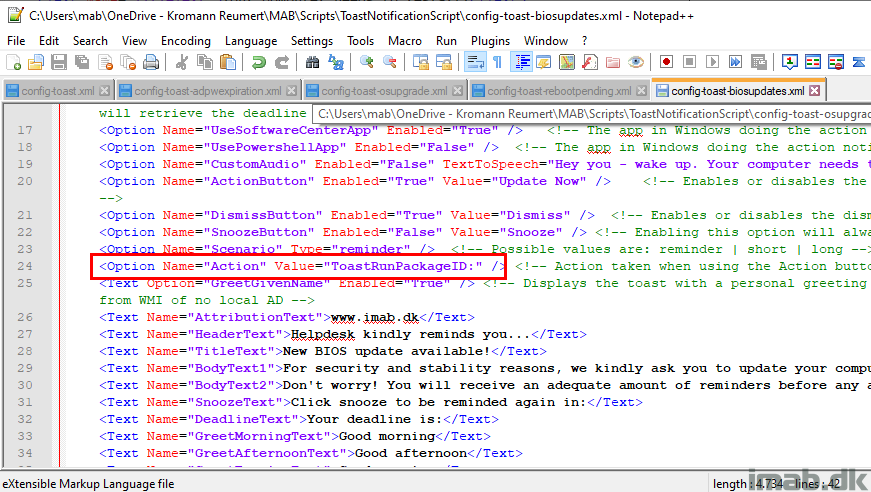The height and width of the screenshot is (492, 871).
Task: Open the Encoding menu
Action: pyautogui.click(x=186, y=41)
